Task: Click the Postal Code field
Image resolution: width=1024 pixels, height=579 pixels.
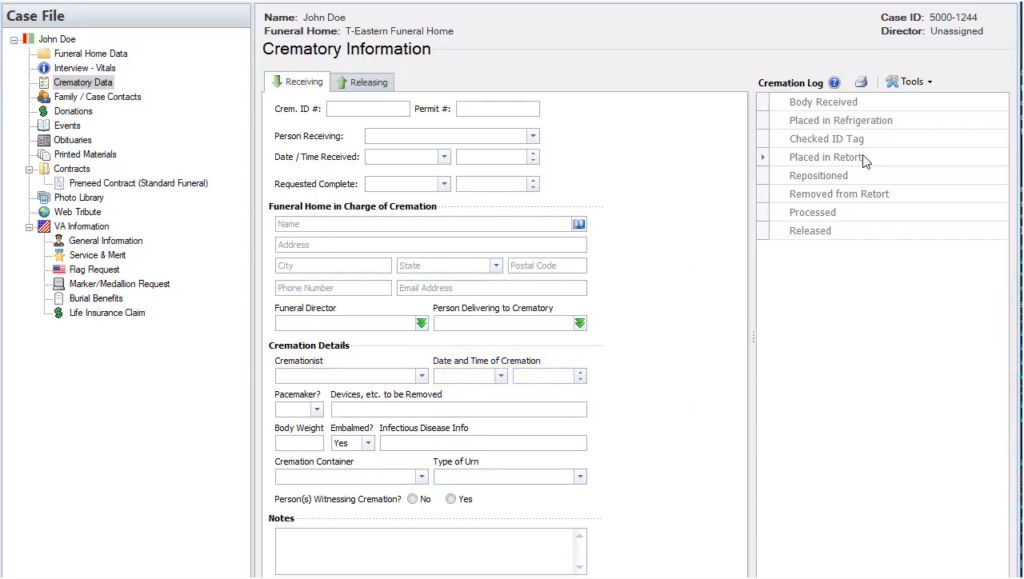Action: tap(547, 266)
